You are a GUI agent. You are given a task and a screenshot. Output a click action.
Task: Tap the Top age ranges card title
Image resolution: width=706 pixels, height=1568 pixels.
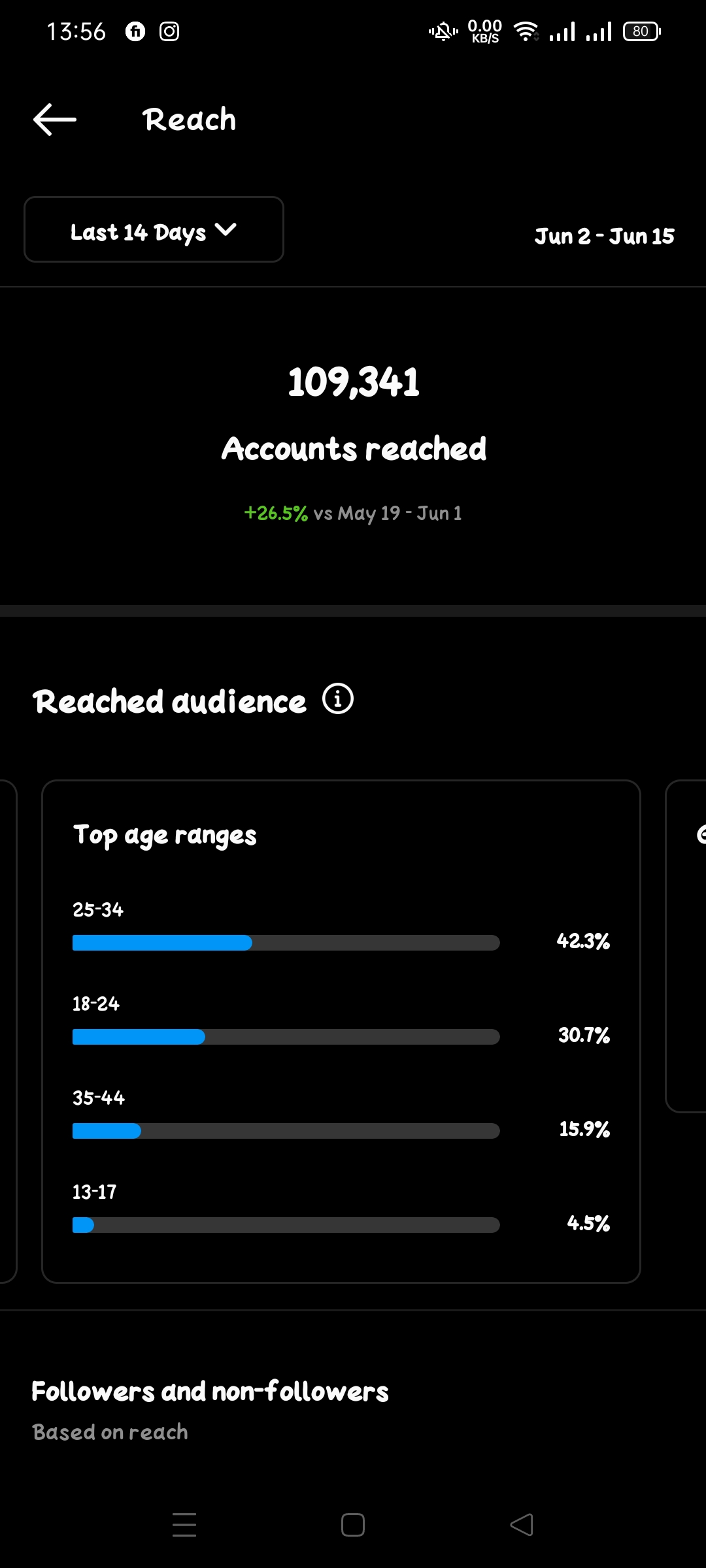165,836
